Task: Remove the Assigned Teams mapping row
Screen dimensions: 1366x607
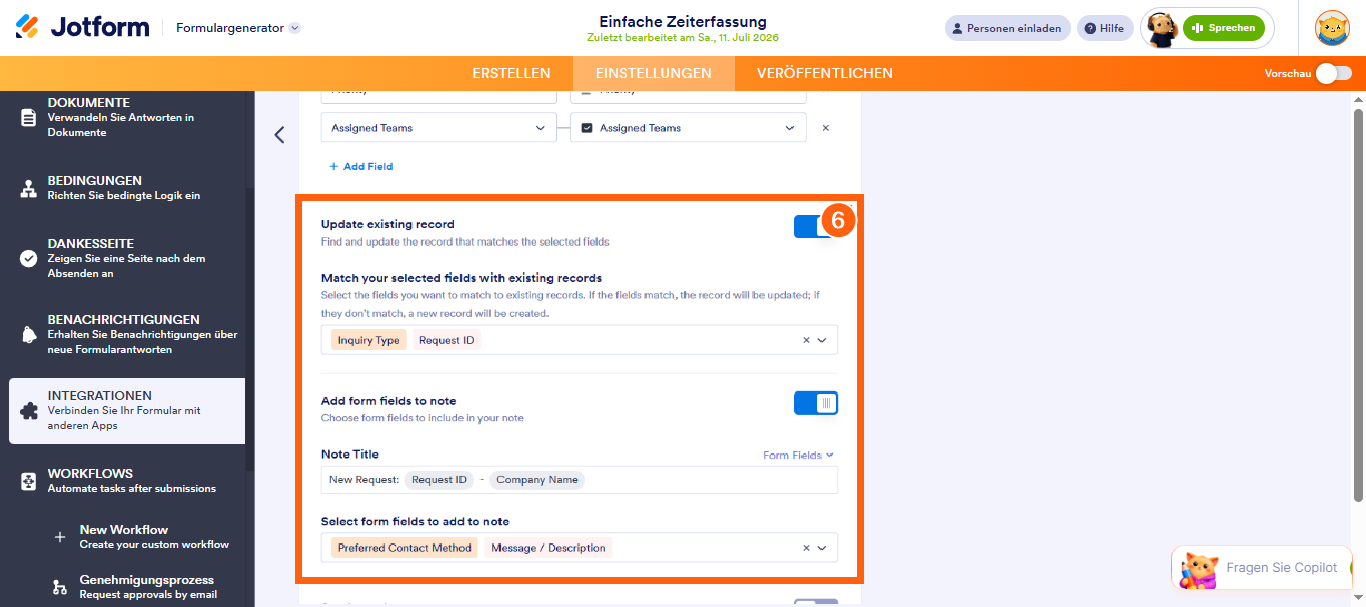Action: tap(825, 128)
